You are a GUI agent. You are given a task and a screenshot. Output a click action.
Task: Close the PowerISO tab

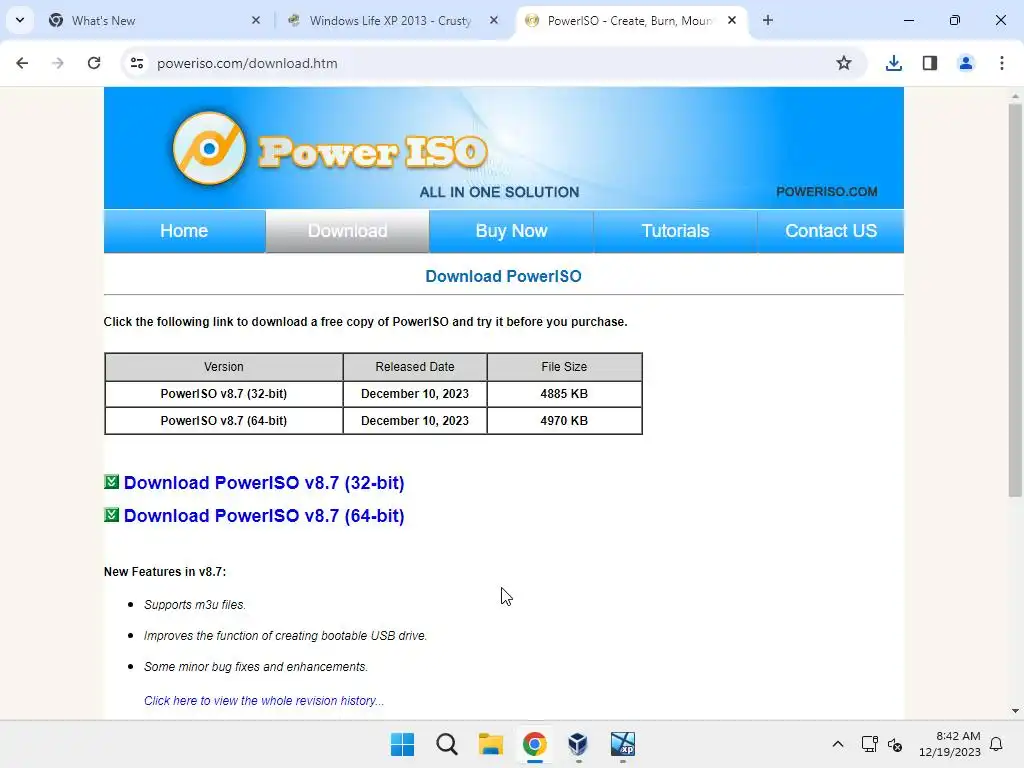coord(732,20)
